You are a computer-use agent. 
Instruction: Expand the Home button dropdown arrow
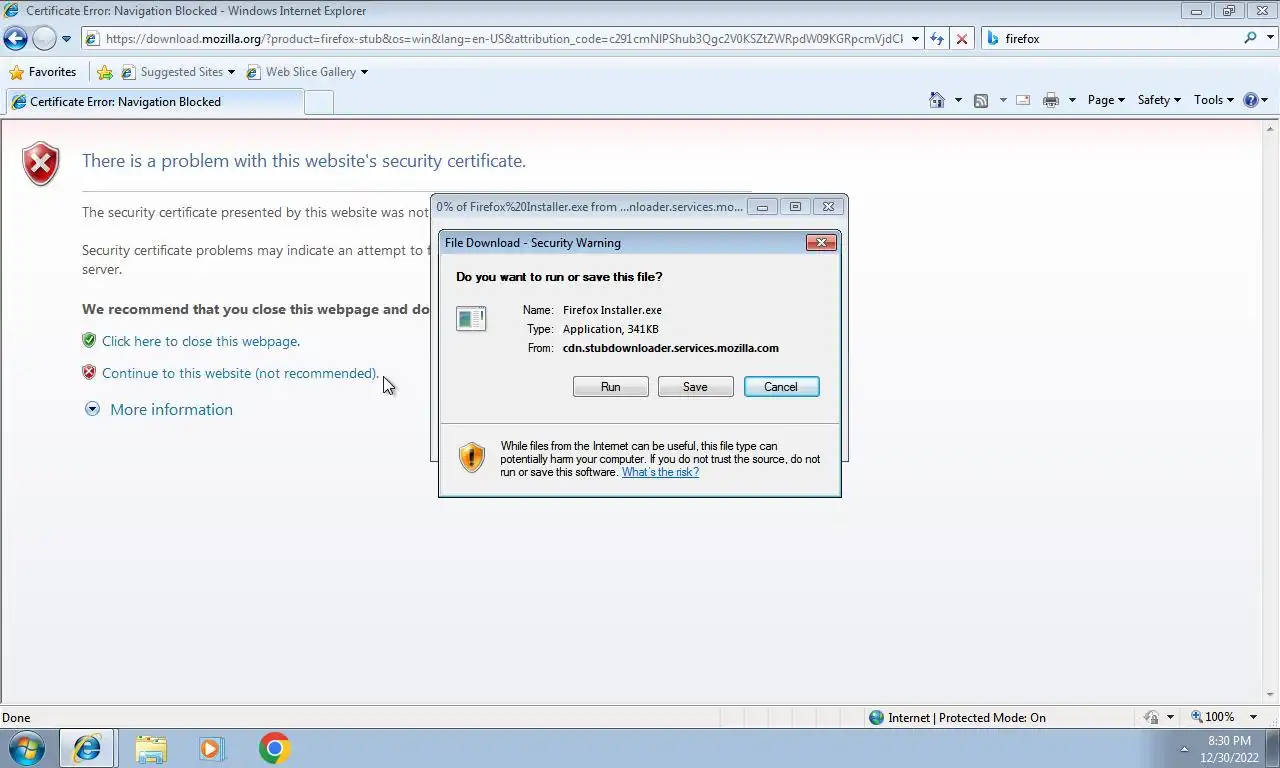coord(958,100)
